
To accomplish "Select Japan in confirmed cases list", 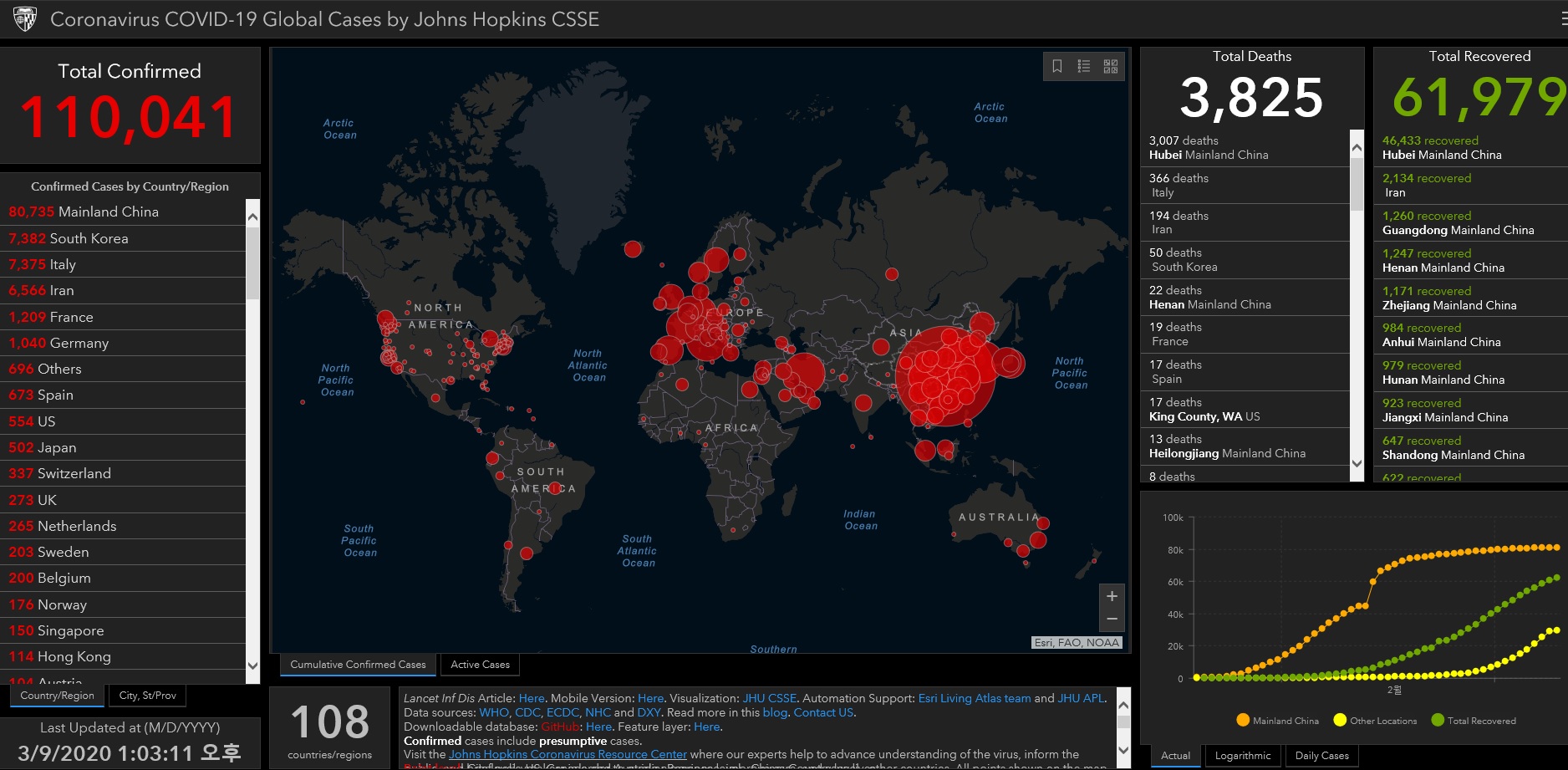I will 124,447.
